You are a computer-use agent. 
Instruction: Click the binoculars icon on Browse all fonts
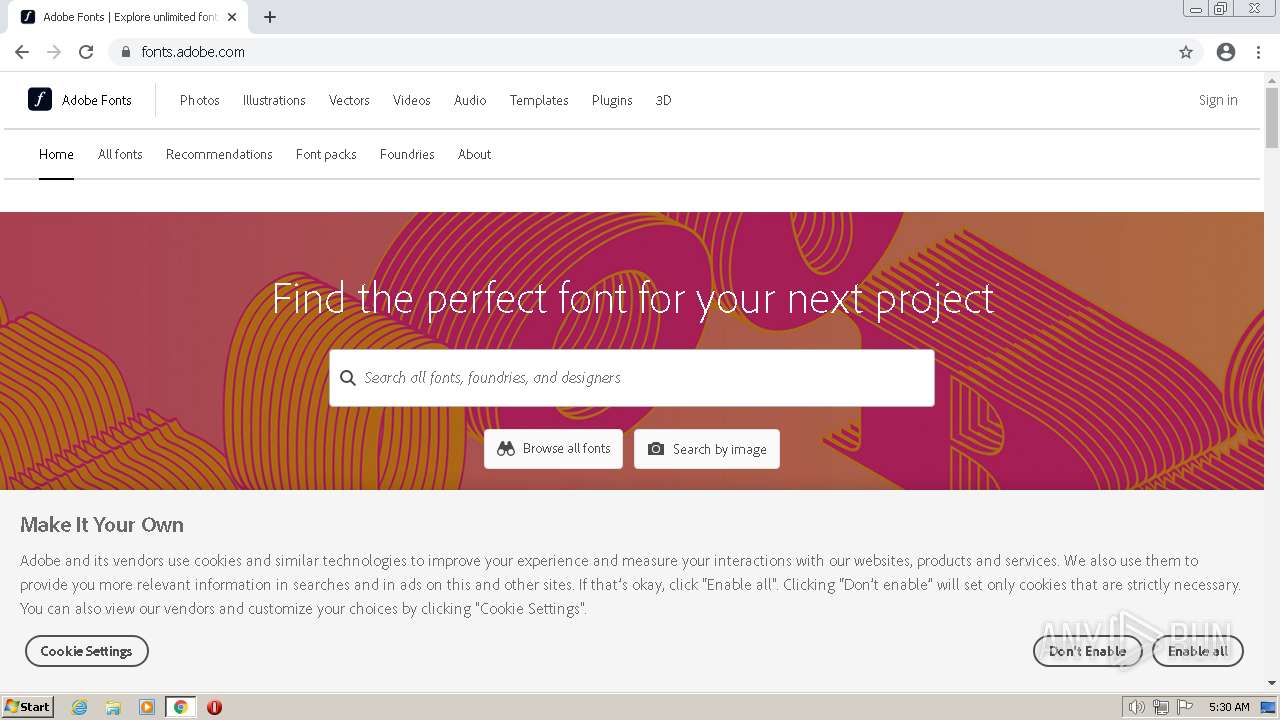(x=506, y=449)
